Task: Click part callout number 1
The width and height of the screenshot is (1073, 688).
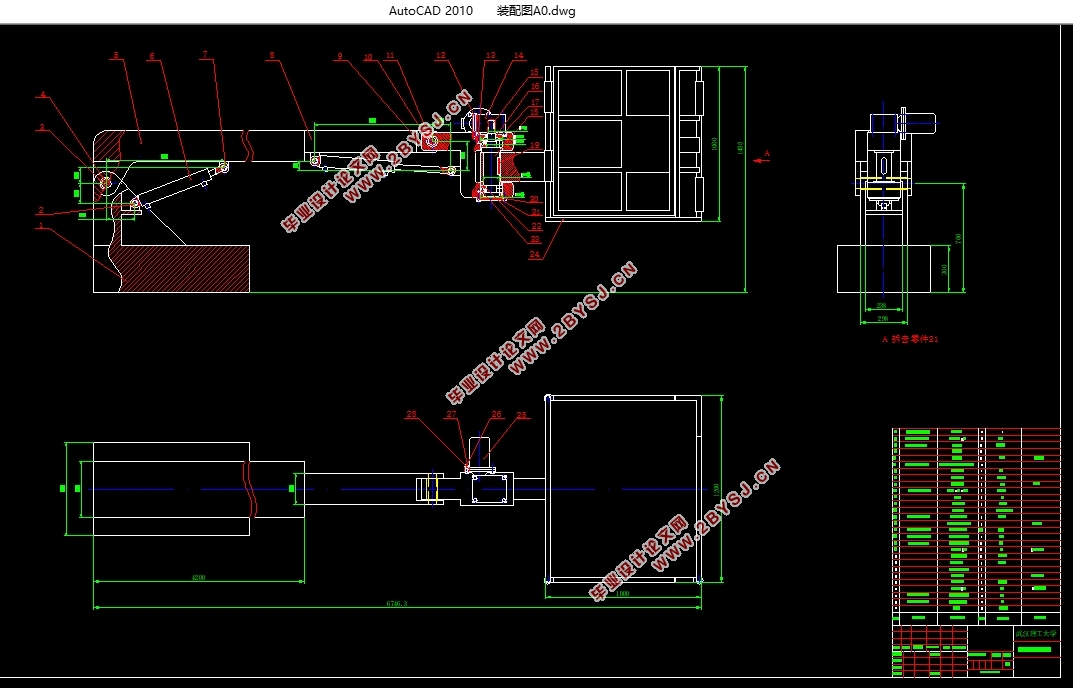Action: 42,225
